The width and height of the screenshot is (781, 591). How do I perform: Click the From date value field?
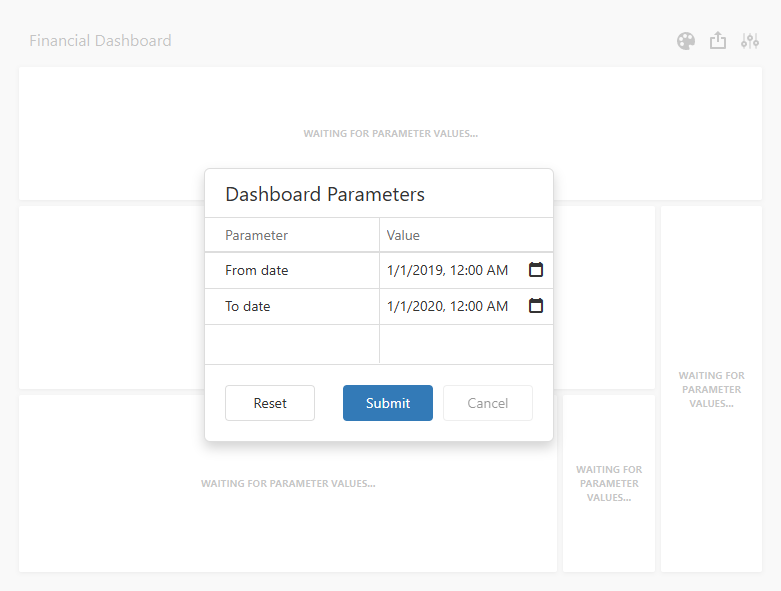448,270
